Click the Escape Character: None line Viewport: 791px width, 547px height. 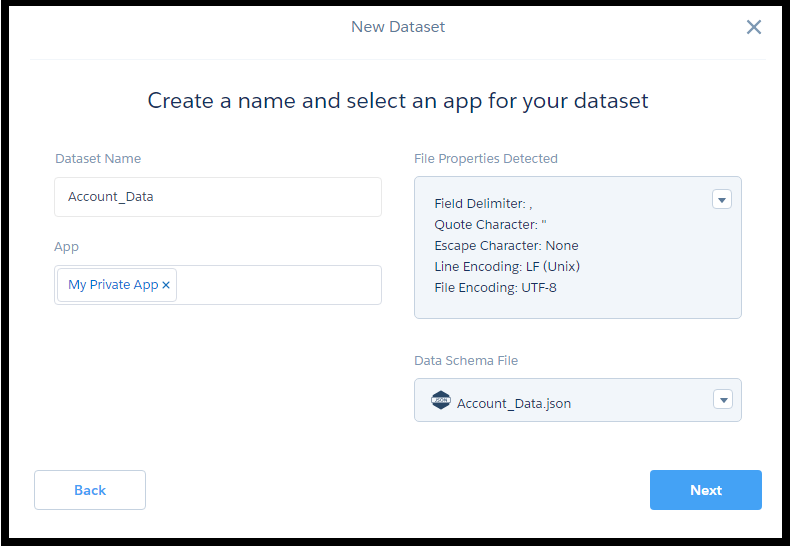click(506, 246)
